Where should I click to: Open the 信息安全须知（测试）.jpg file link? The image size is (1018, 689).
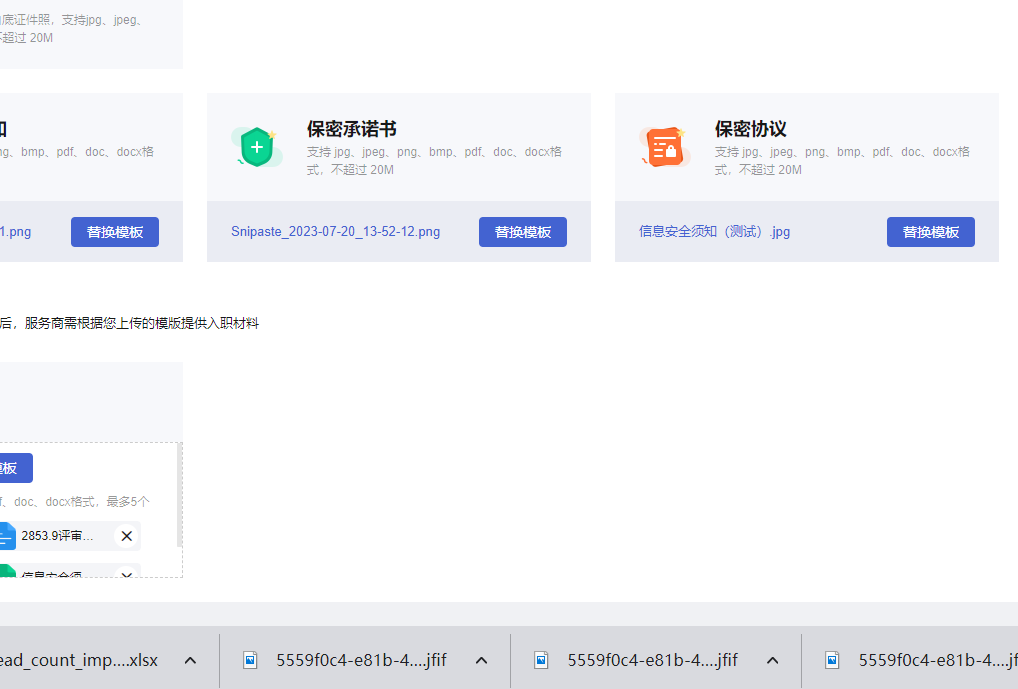pyautogui.click(x=714, y=232)
